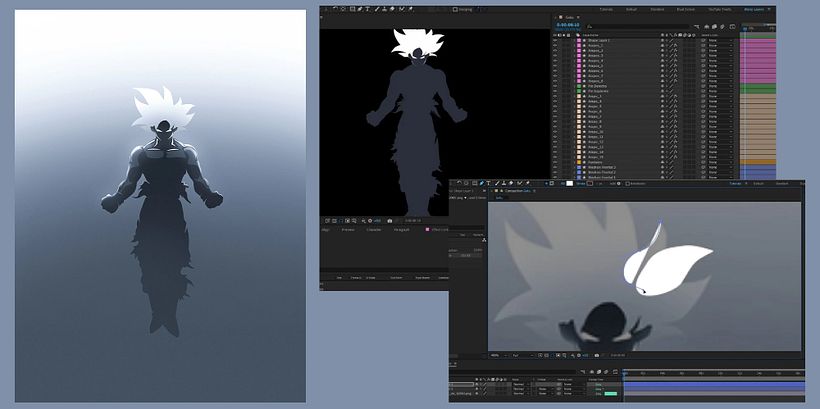This screenshot has height=409, width=820.
Task: Select the Brush tool in top toolbar
Action: (x=376, y=9)
